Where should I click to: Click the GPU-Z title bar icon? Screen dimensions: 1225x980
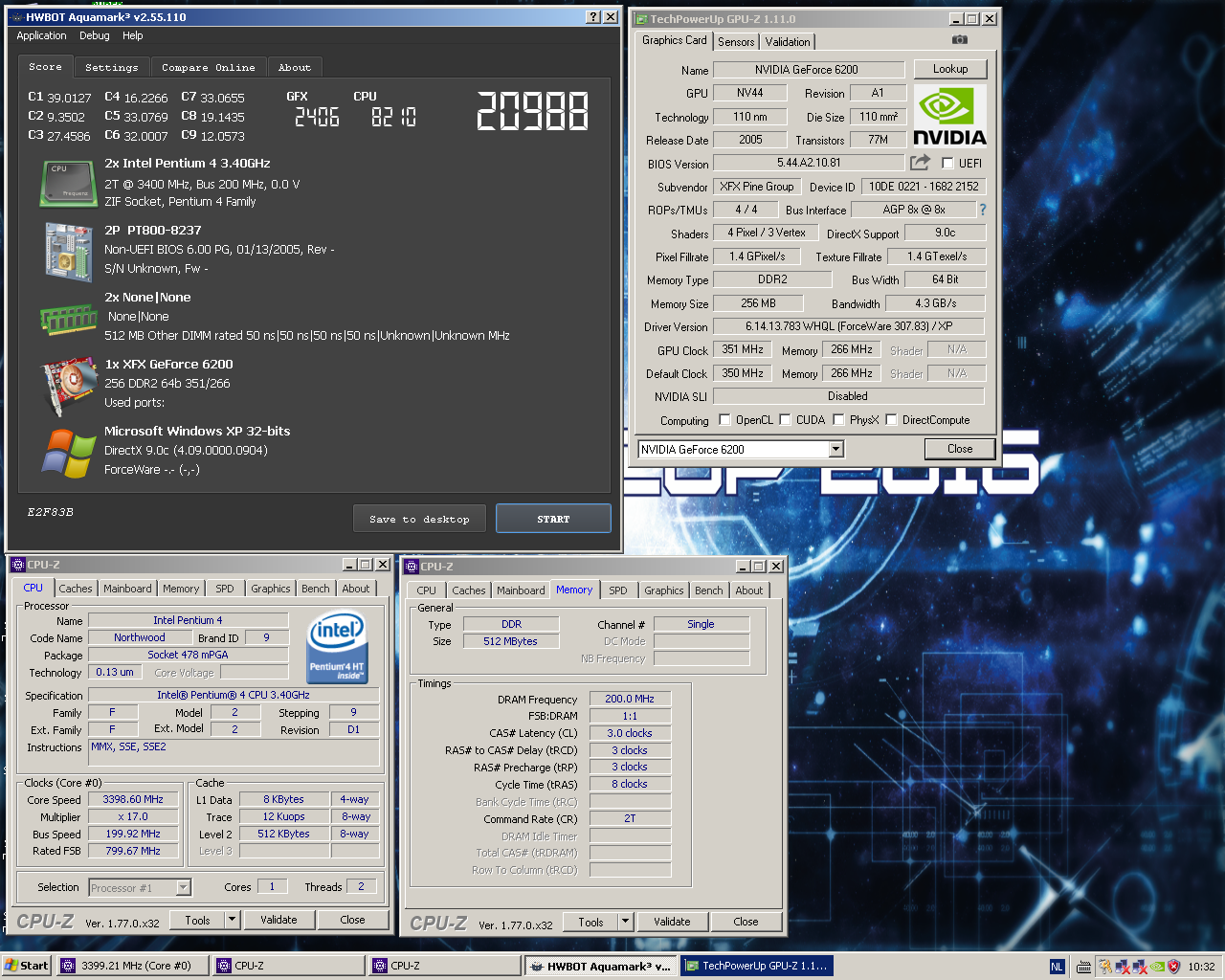pos(641,19)
